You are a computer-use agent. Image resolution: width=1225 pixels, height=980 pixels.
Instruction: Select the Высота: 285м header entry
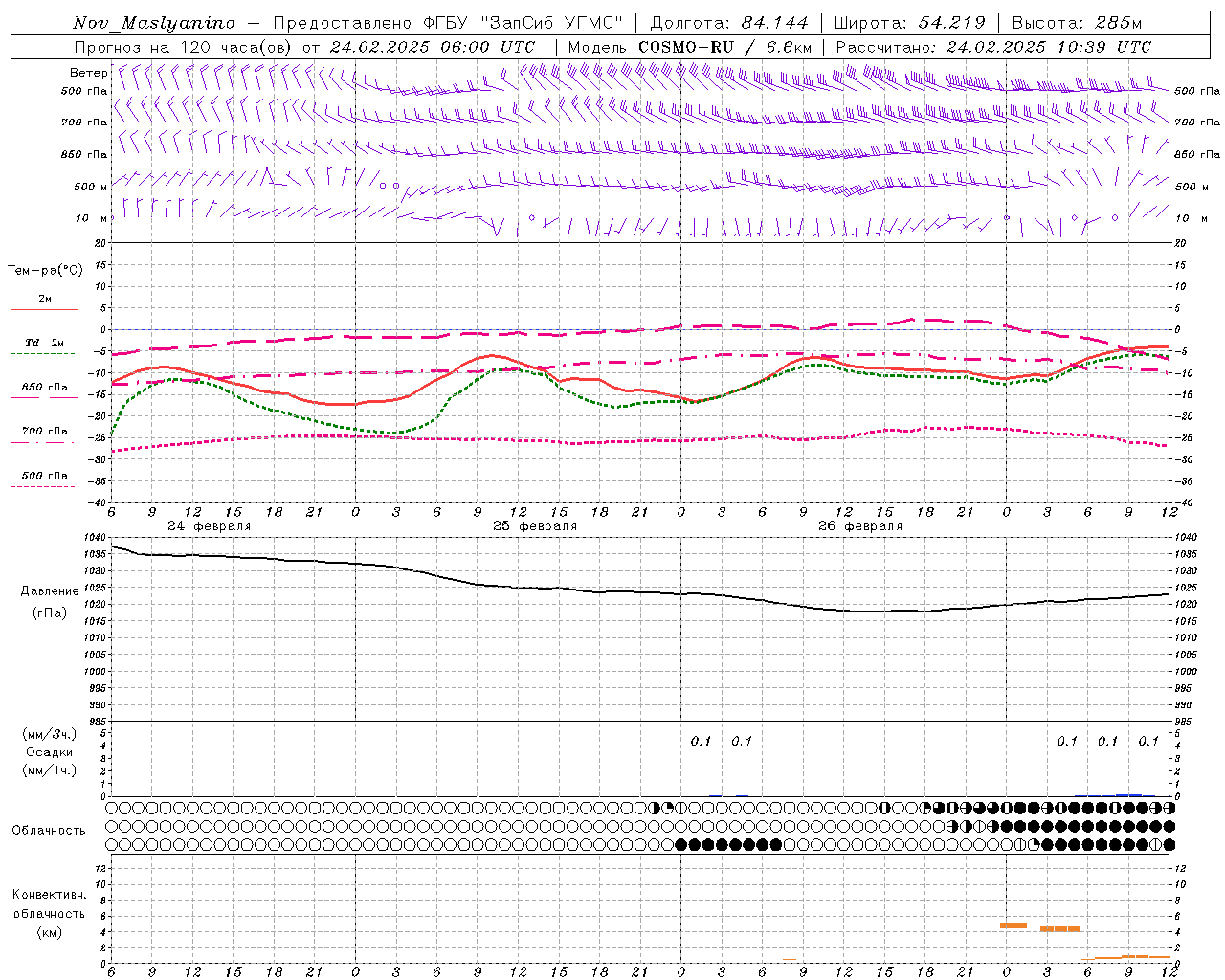tap(1077, 23)
